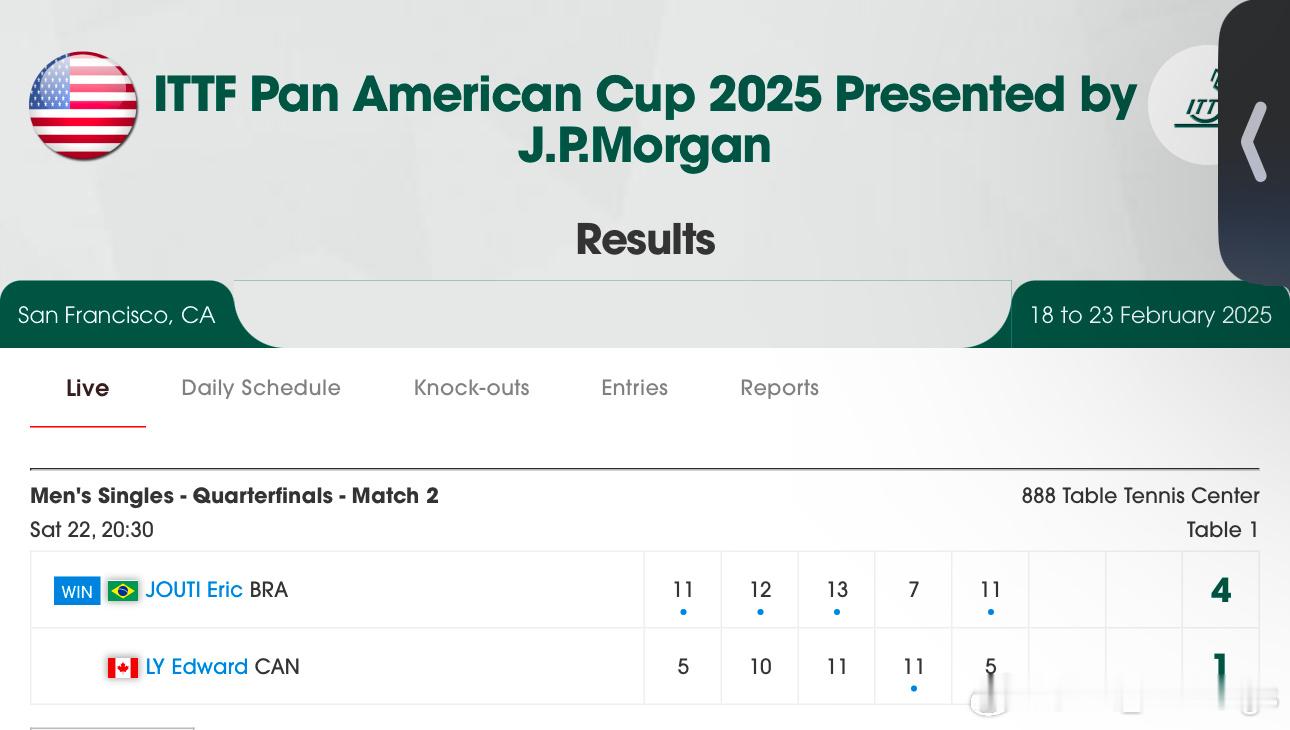Click JOUTI Eric's final score of 4

(1220, 590)
